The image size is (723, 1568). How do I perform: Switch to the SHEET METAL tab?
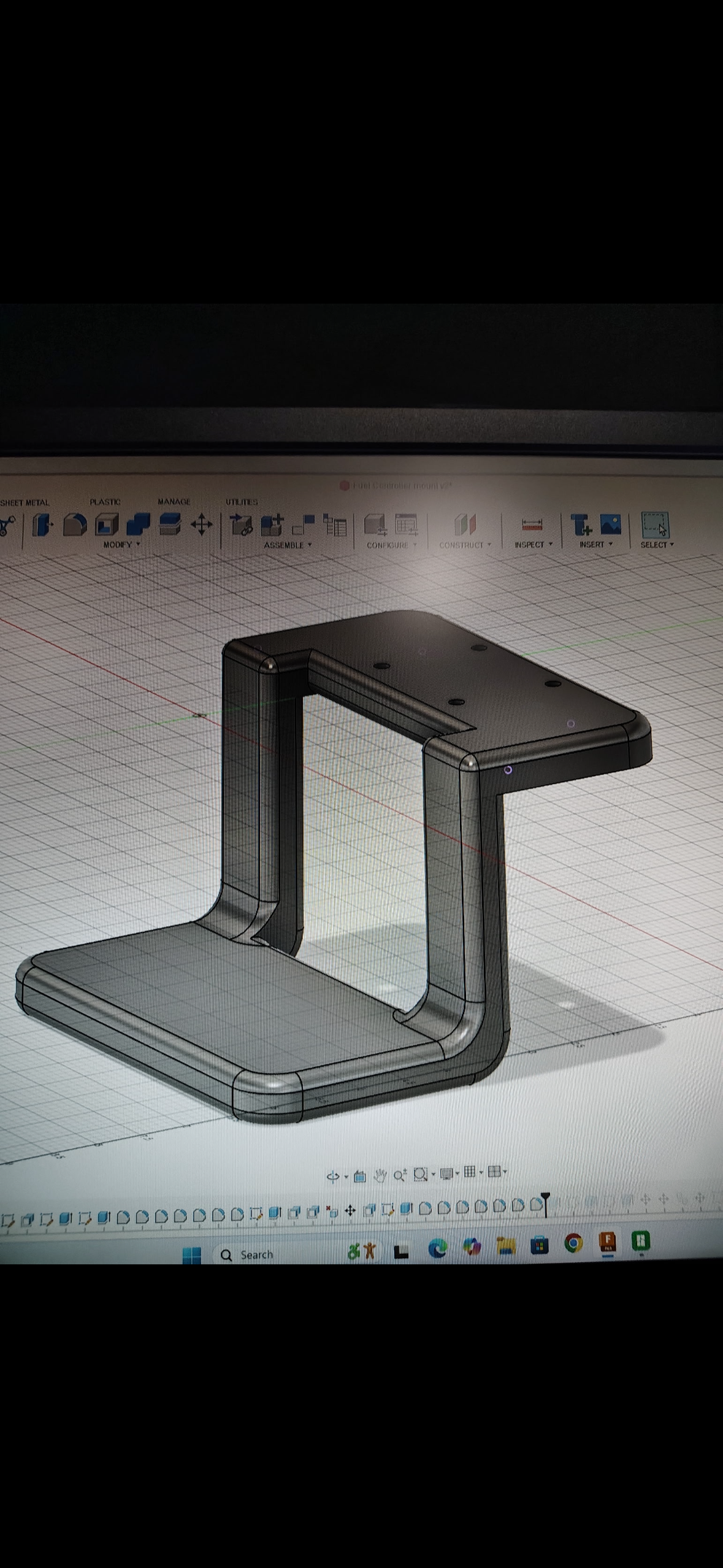click(x=25, y=502)
